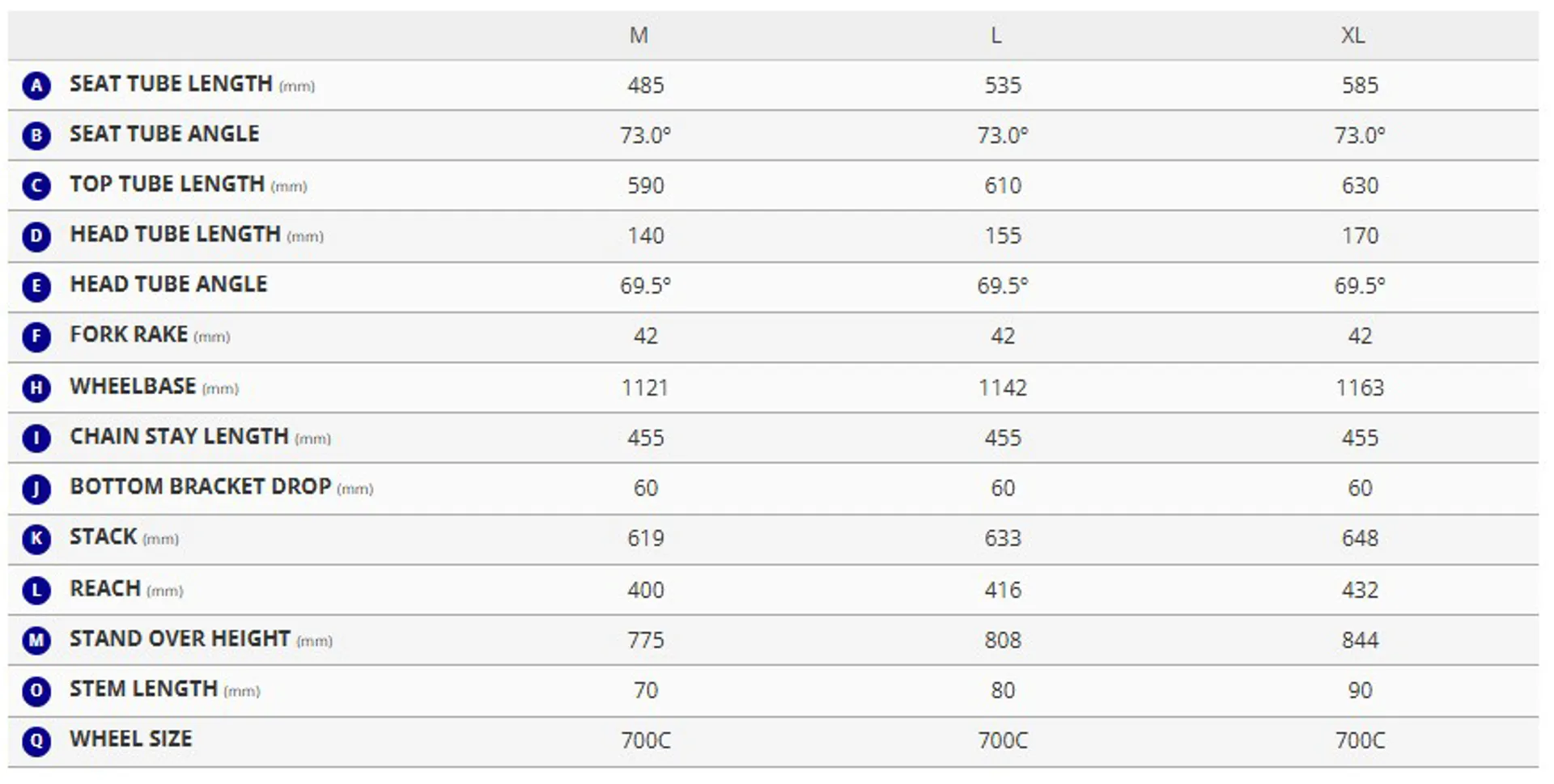Click the circled B icon for Seat Tube Angle
Image resolution: width=1554 pixels, height=784 pixels.
click(x=36, y=136)
